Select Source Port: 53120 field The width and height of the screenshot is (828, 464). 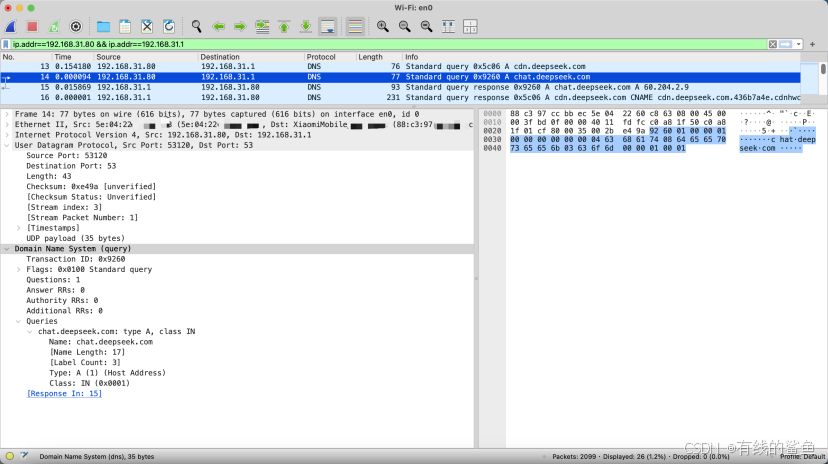click(x=67, y=156)
